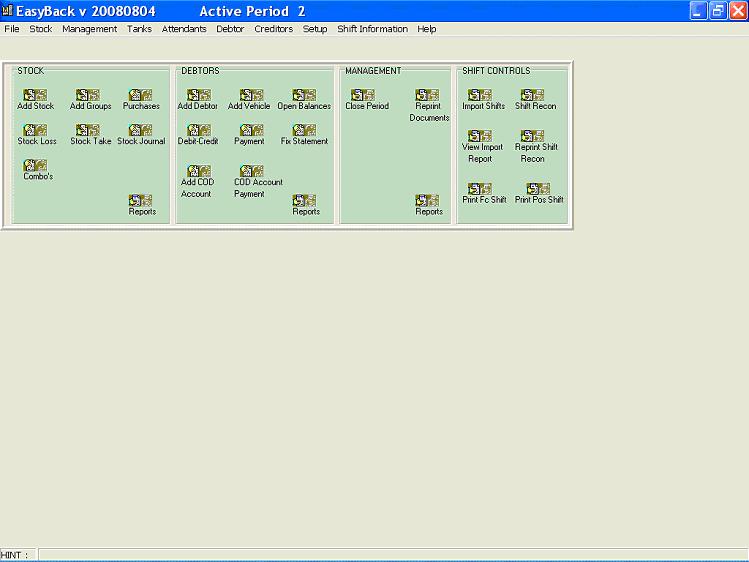Open the Tanks menu
The height and width of the screenshot is (562, 749).
click(x=139, y=29)
